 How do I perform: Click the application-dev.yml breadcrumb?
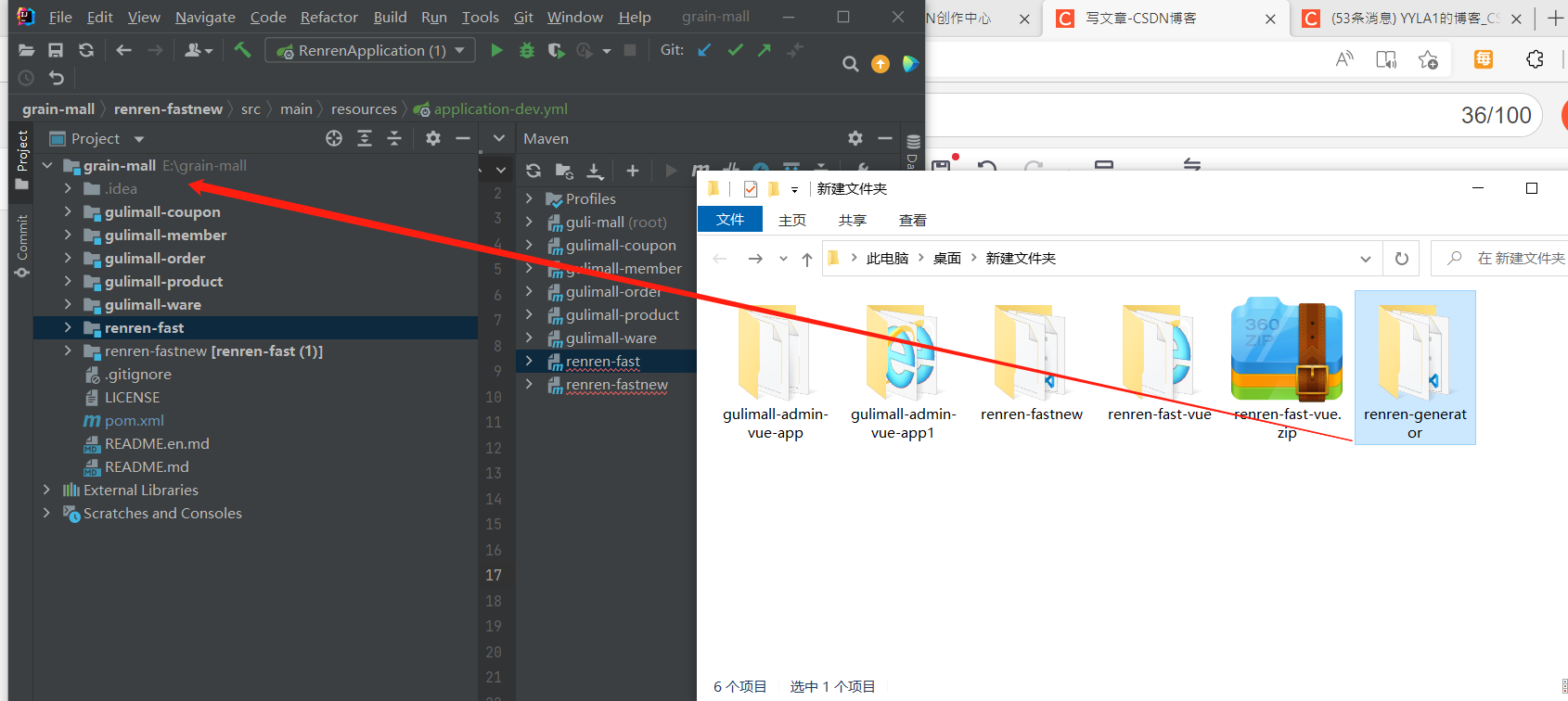click(500, 109)
